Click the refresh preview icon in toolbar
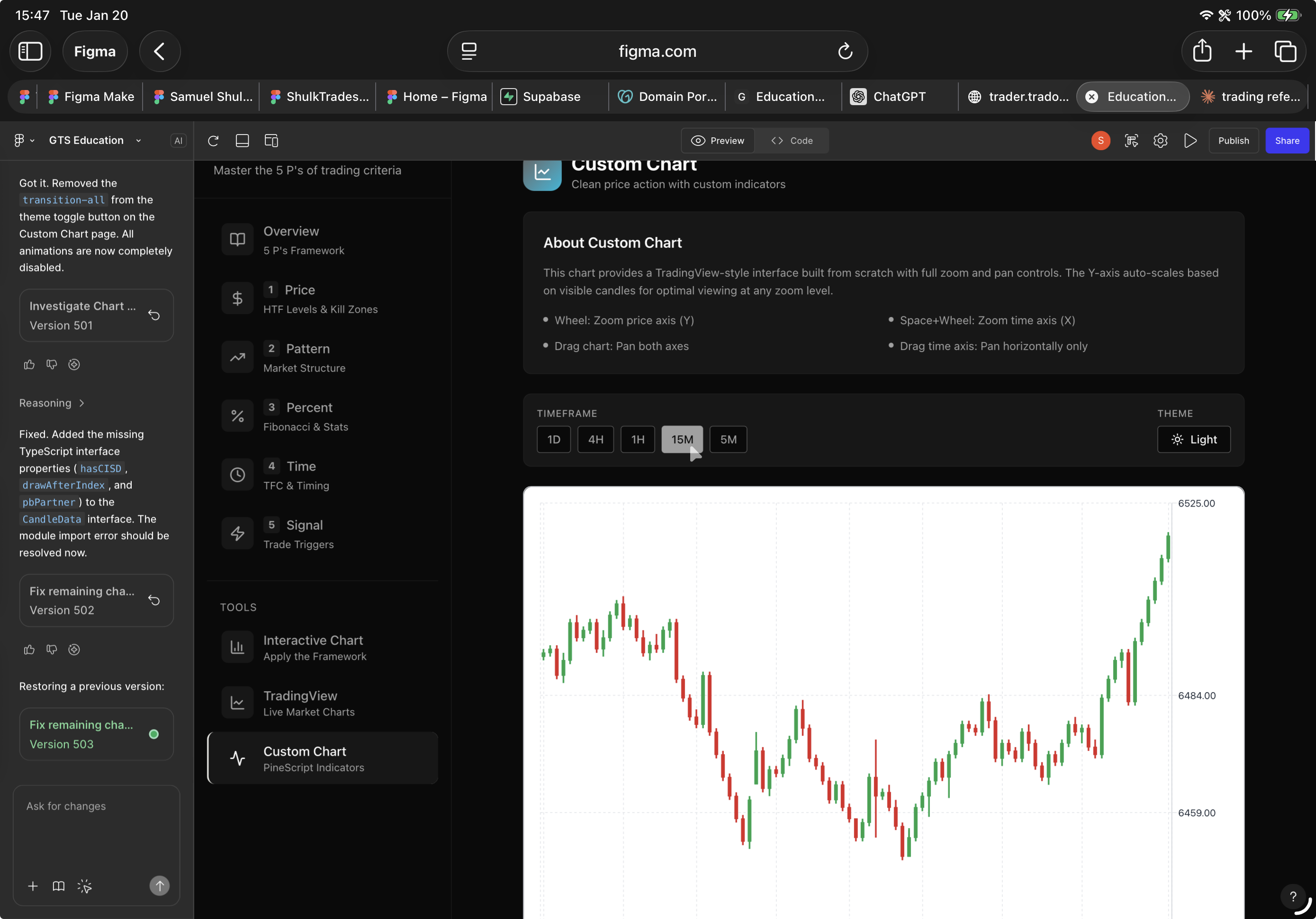This screenshot has width=1316, height=919. point(213,141)
